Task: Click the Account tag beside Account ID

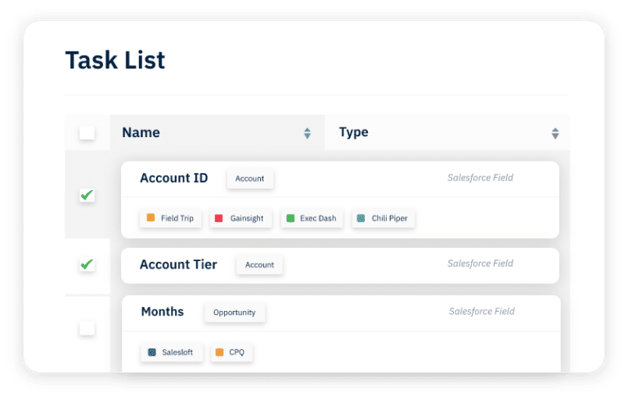Action: pos(250,179)
